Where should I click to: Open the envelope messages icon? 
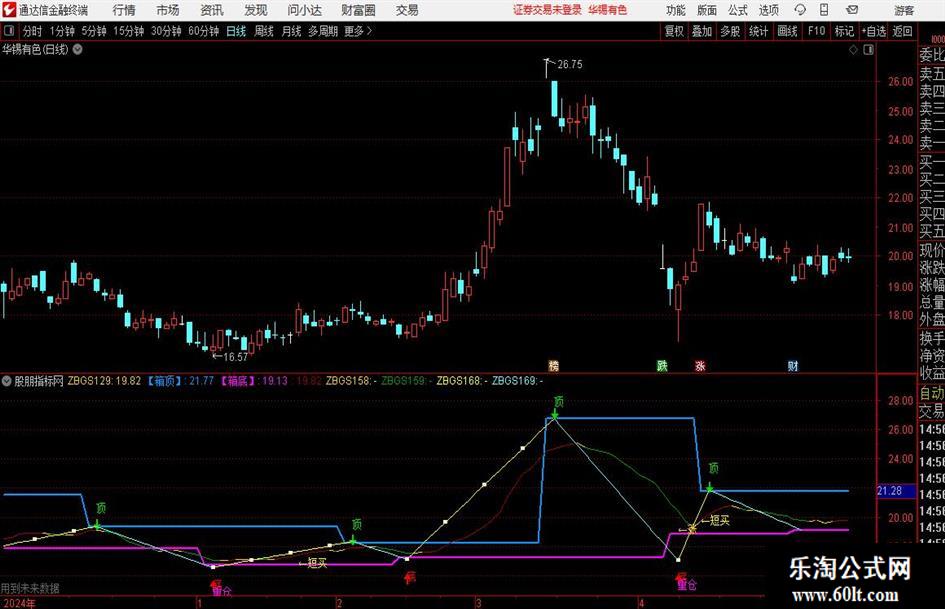852,10
